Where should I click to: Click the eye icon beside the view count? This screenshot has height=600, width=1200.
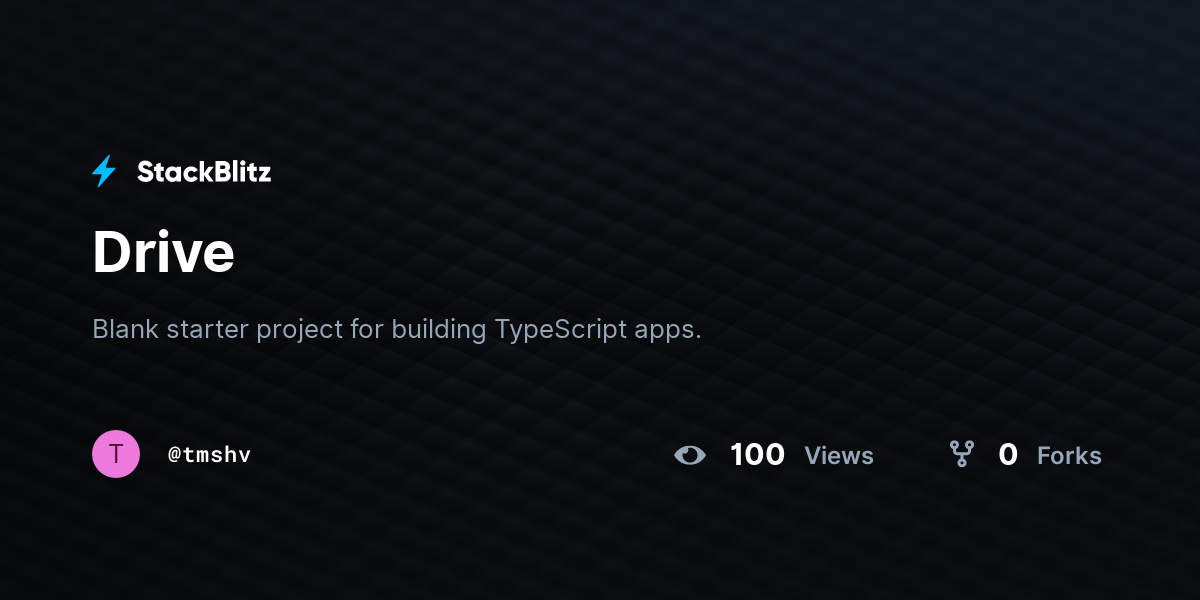click(690, 456)
